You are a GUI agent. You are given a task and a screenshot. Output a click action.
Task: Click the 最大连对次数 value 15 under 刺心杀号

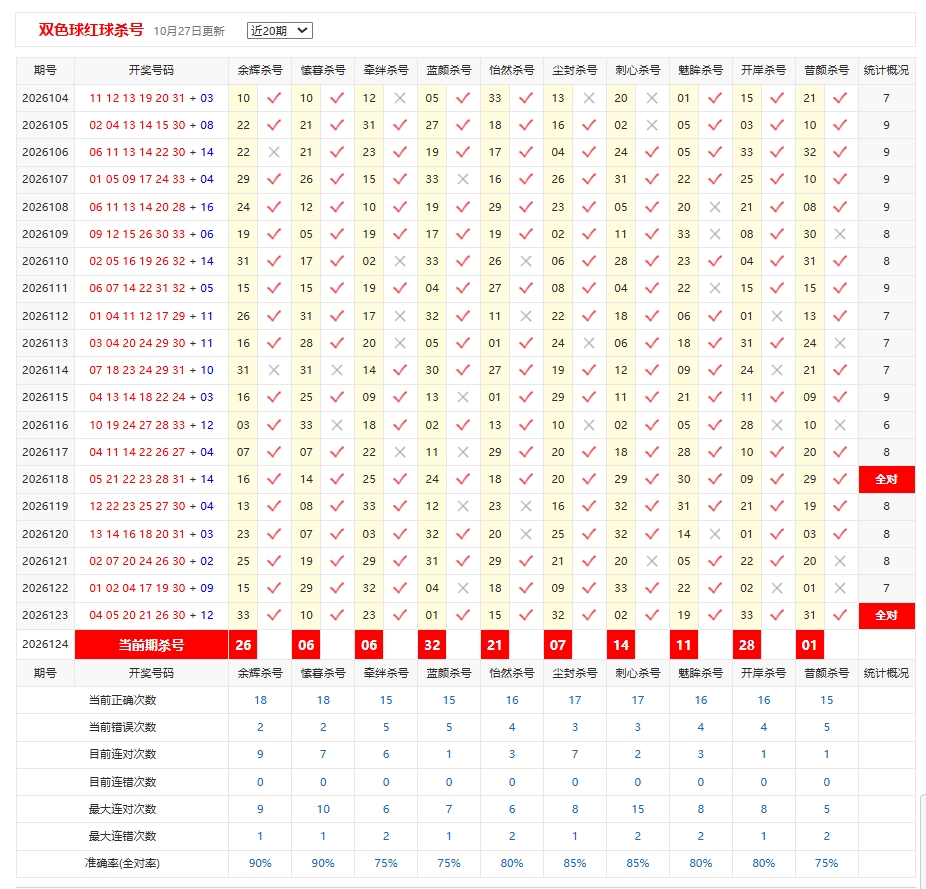click(x=638, y=809)
